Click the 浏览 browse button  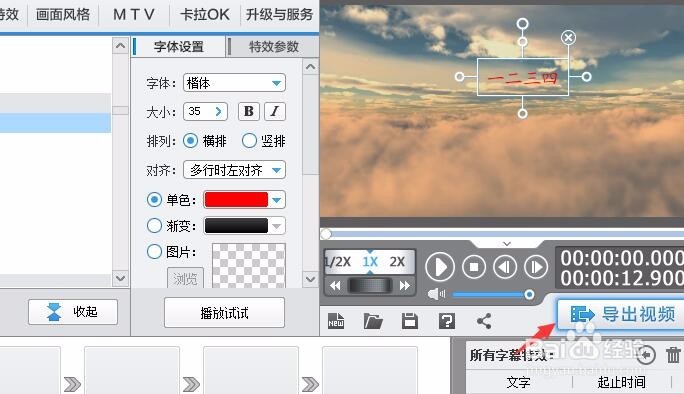coord(185,278)
